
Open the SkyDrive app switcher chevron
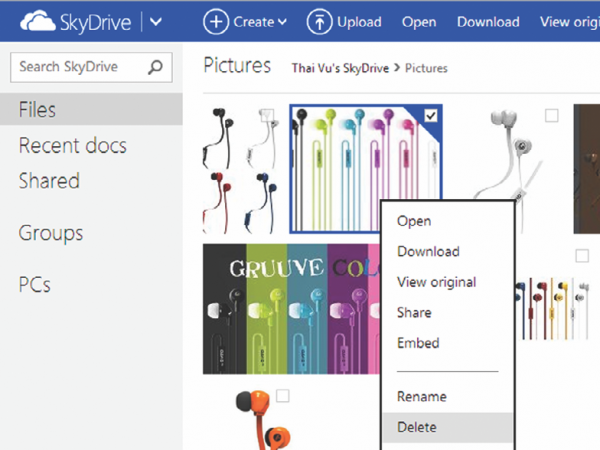[156, 22]
